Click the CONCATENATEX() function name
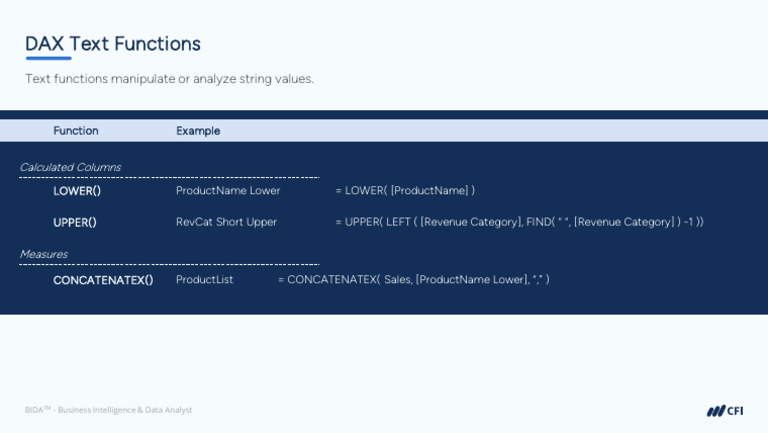Image resolution: width=768 pixels, height=433 pixels. (103, 280)
